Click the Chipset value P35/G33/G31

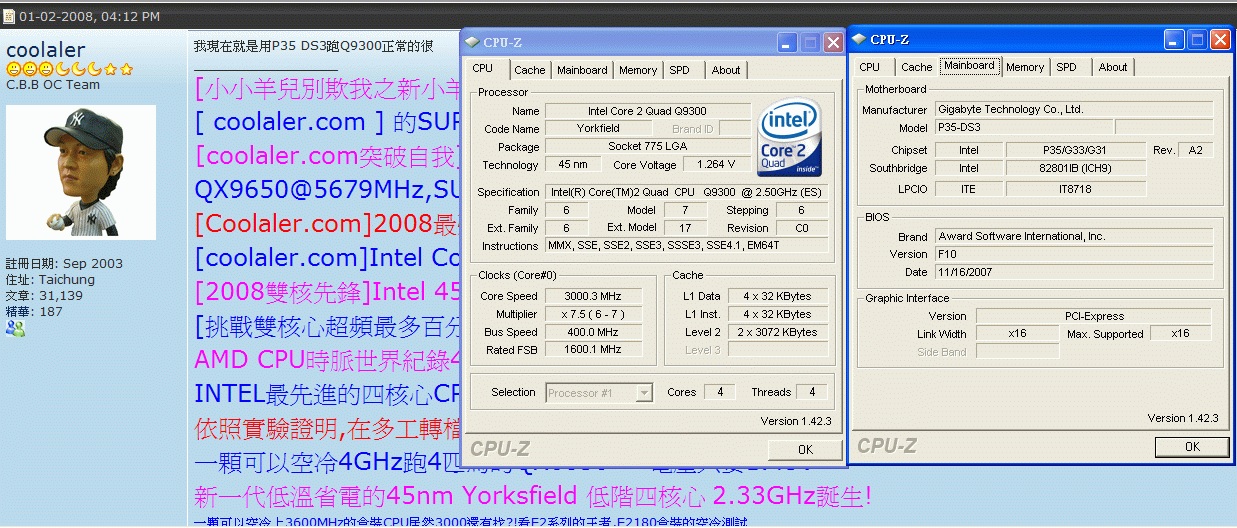pyautogui.click(x=1075, y=150)
